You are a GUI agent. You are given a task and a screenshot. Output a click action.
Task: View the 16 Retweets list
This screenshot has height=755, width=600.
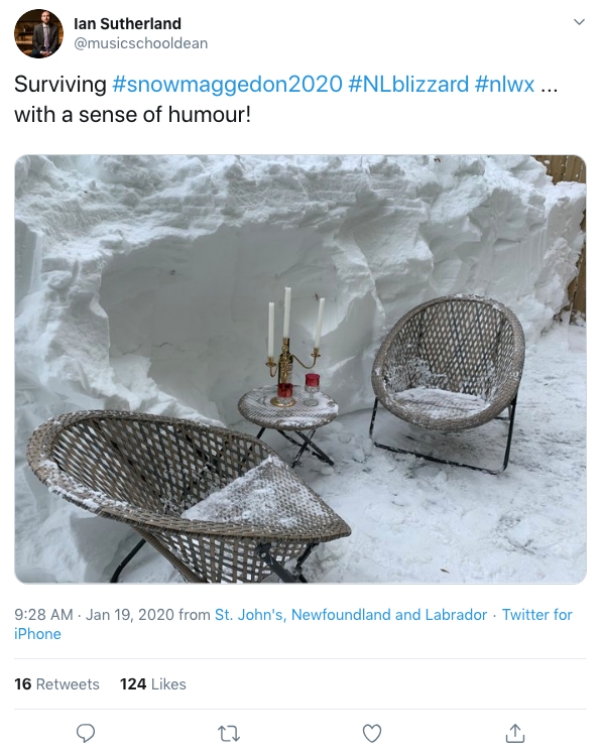[x=57, y=684]
